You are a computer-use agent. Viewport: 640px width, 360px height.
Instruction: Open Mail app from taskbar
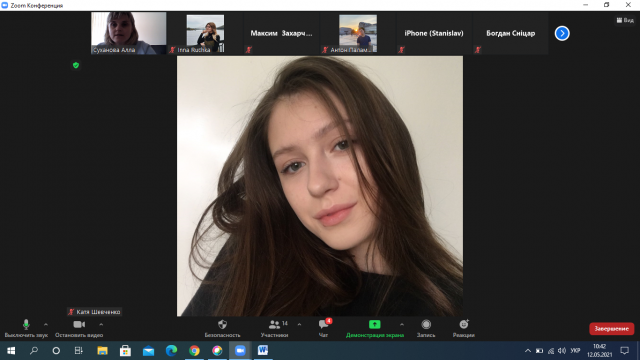(x=149, y=351)
